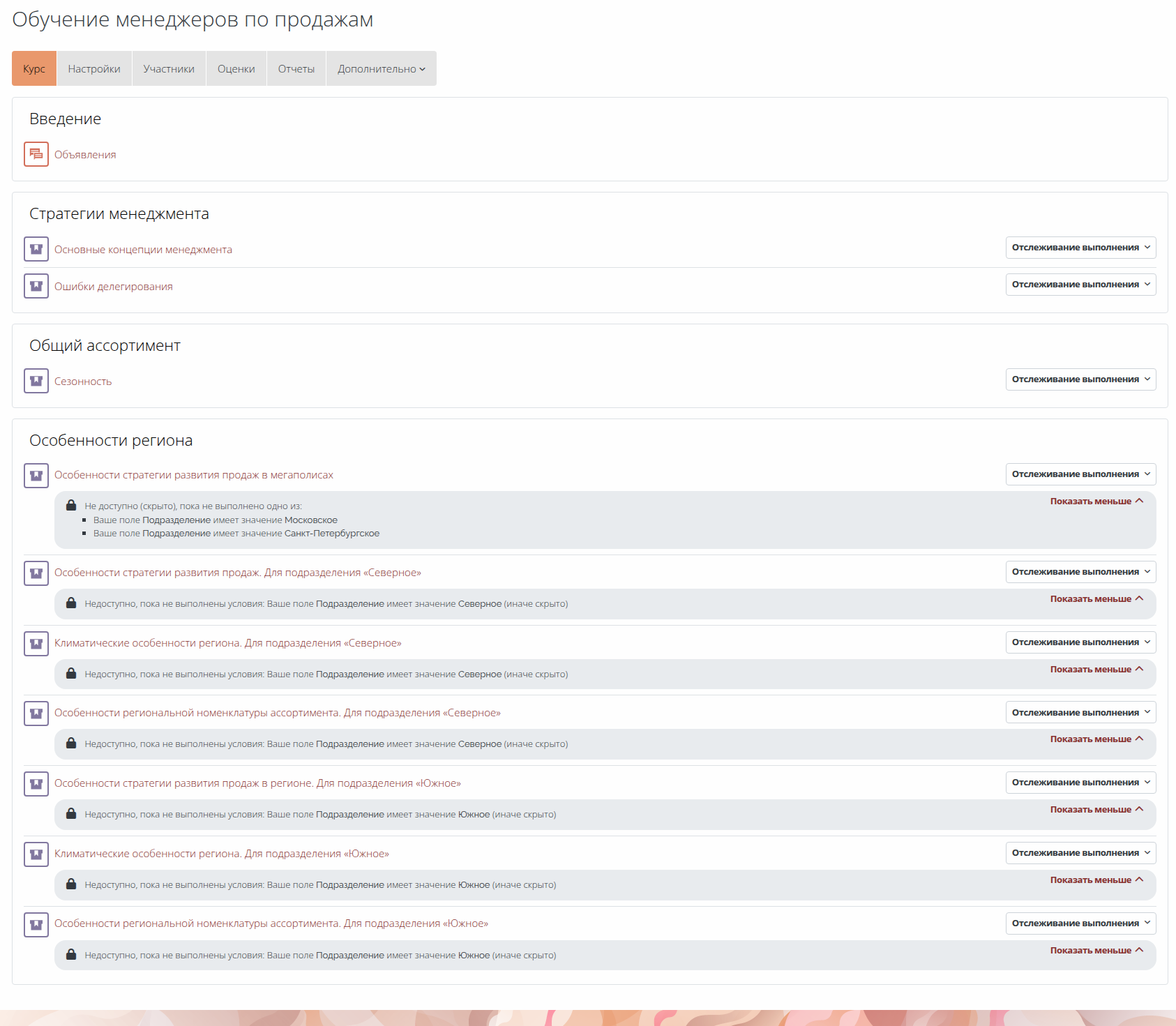
Task: Click the icon for the мегаполисах sales strategy activity
Action: click(36, 476)
